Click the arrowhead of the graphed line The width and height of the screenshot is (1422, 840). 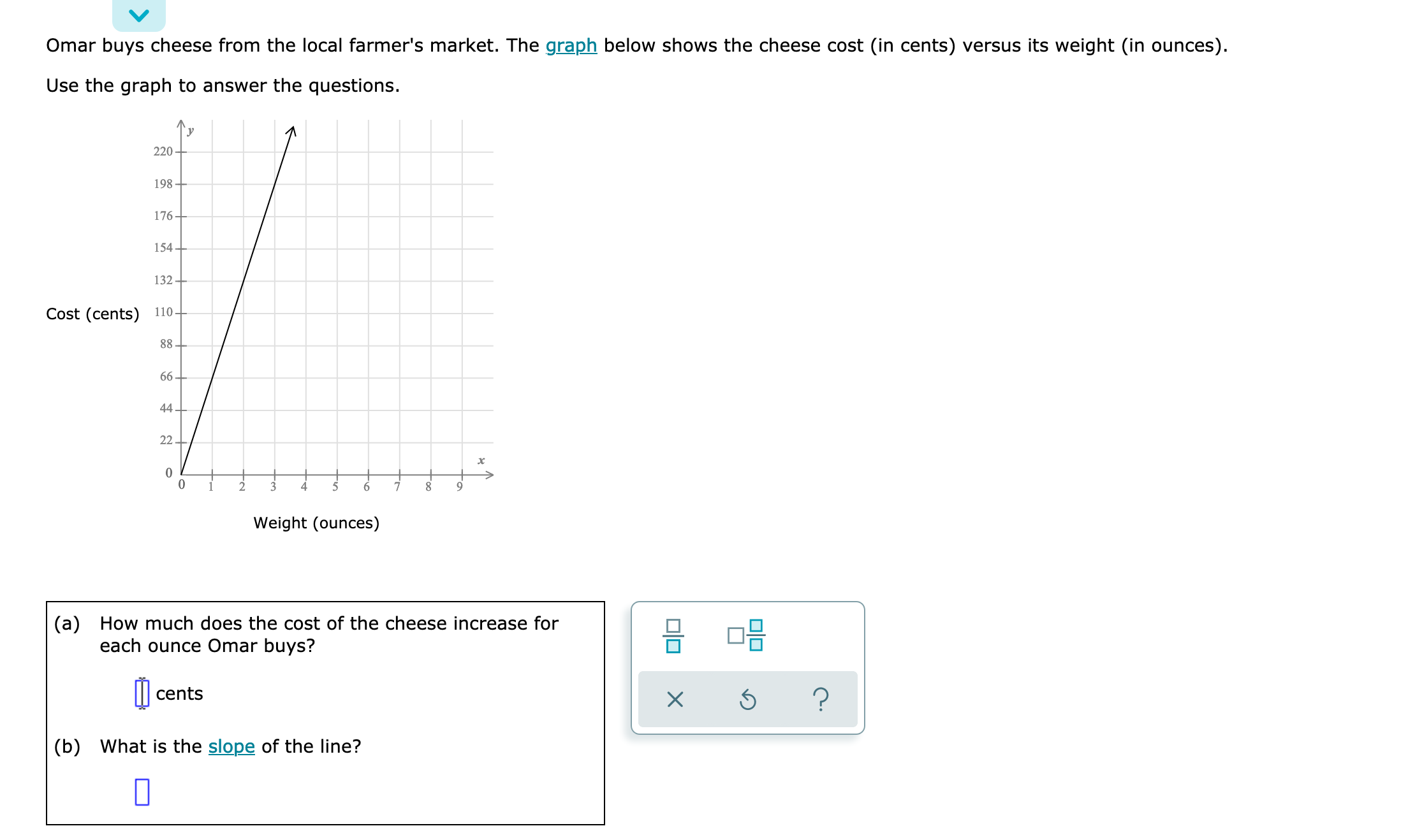pyautogui.click(x=292, y=131)
